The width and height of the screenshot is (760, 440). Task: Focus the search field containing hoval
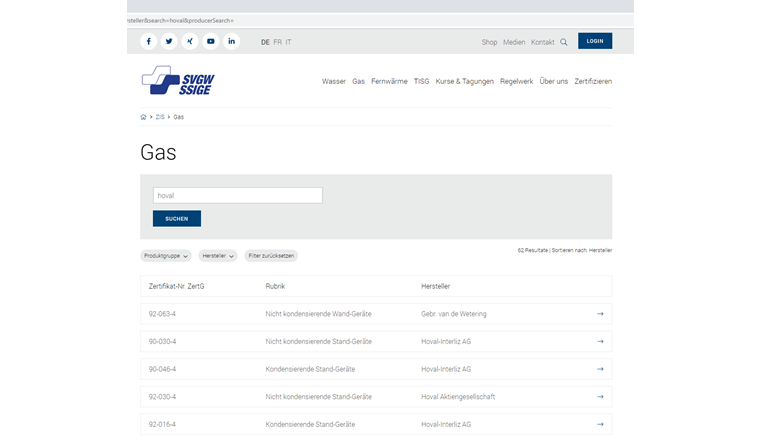click(237, 196)
